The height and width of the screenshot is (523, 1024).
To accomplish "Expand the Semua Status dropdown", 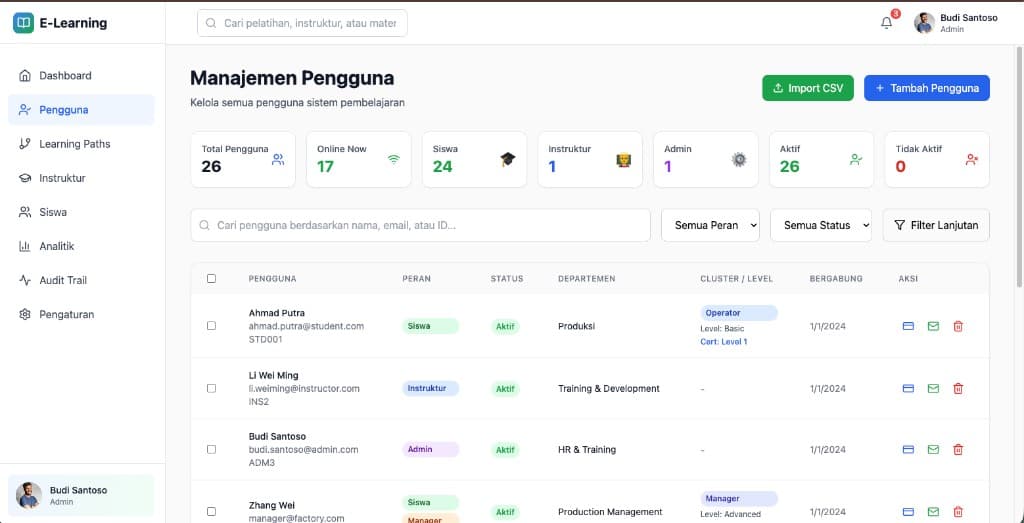I will point(821,225).
